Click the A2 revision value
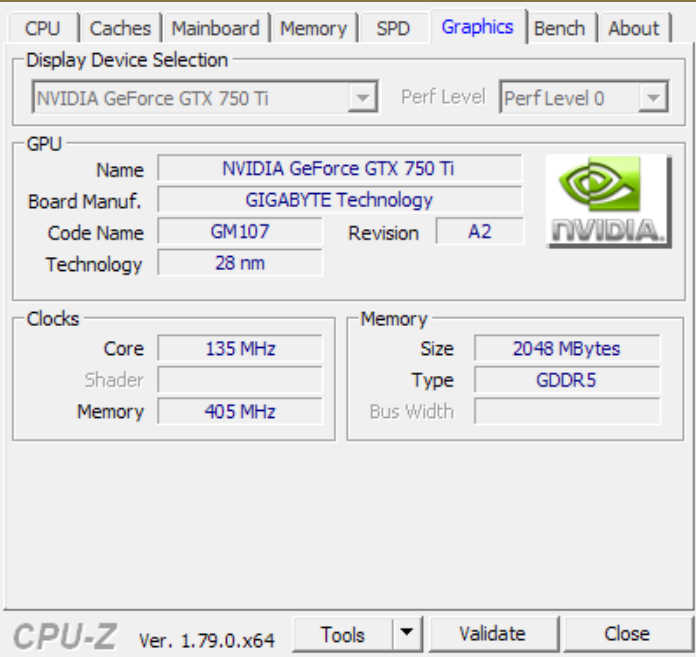This screenshot has width=696, height=657. pyautogui.click(x=480, y=232)
